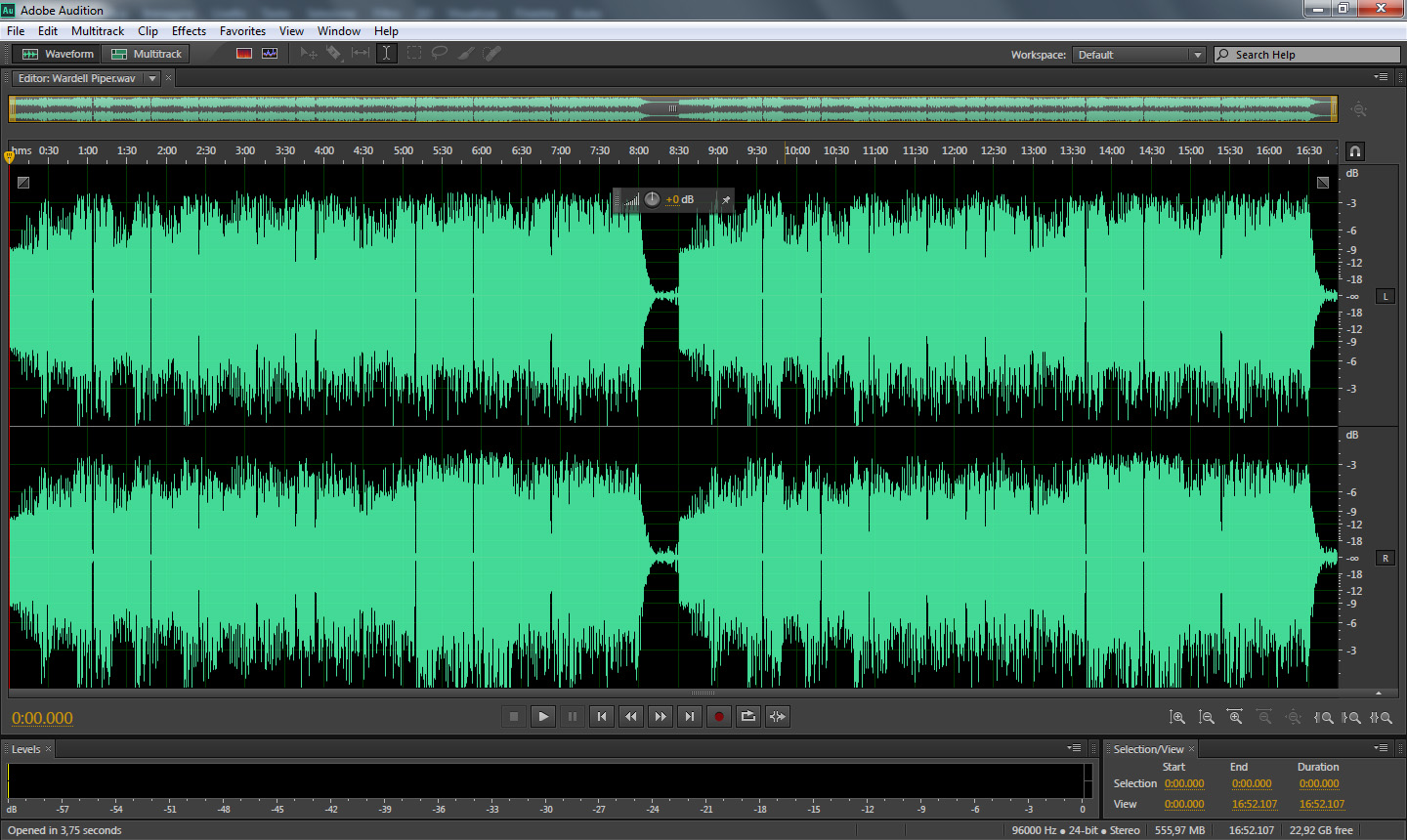
Task: Zoom to selection
Action: 1381,717
